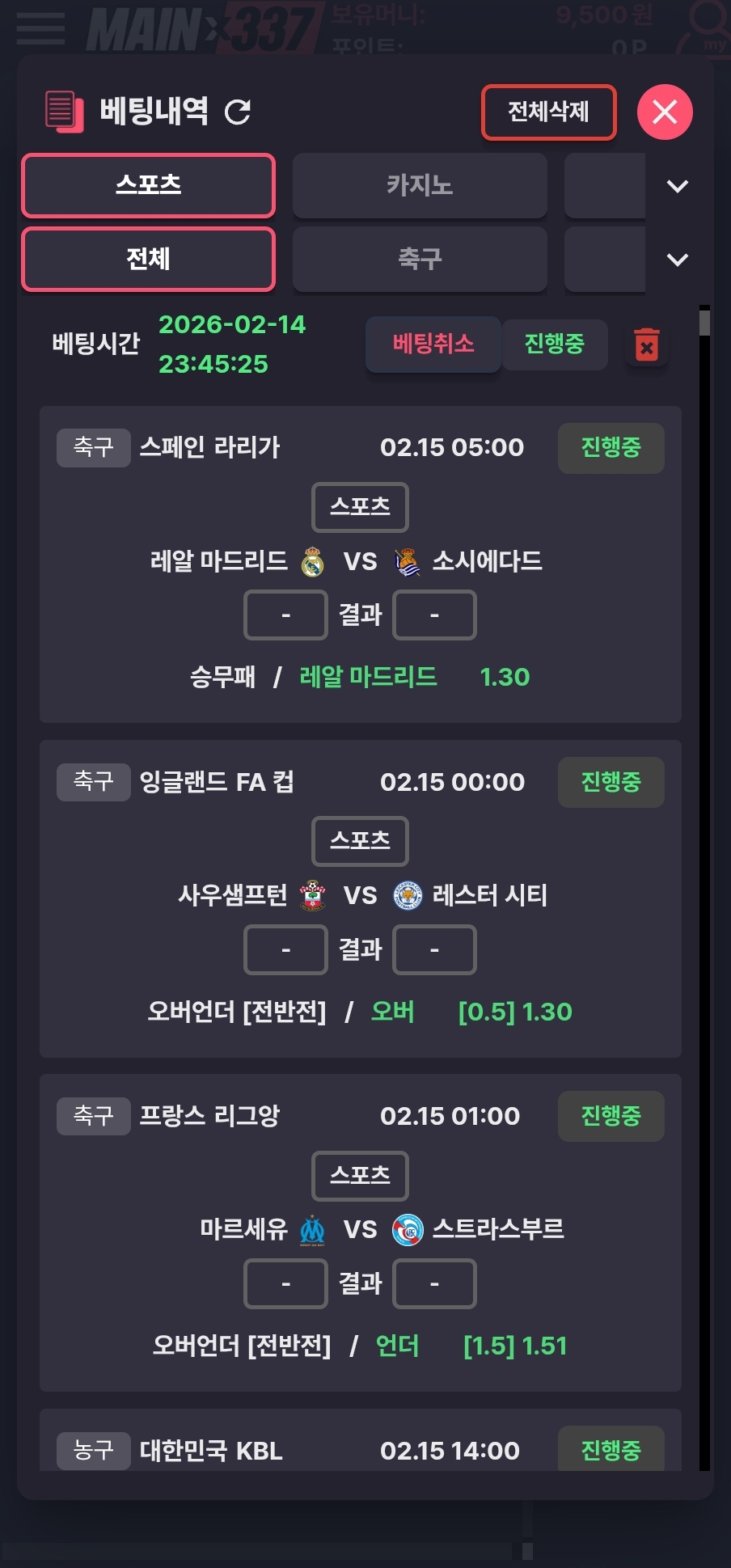Image resolution: width=731 pixels, height=1568 pixels.
Task: Click the Real Sociedad team crest
Action: point(408,562)
